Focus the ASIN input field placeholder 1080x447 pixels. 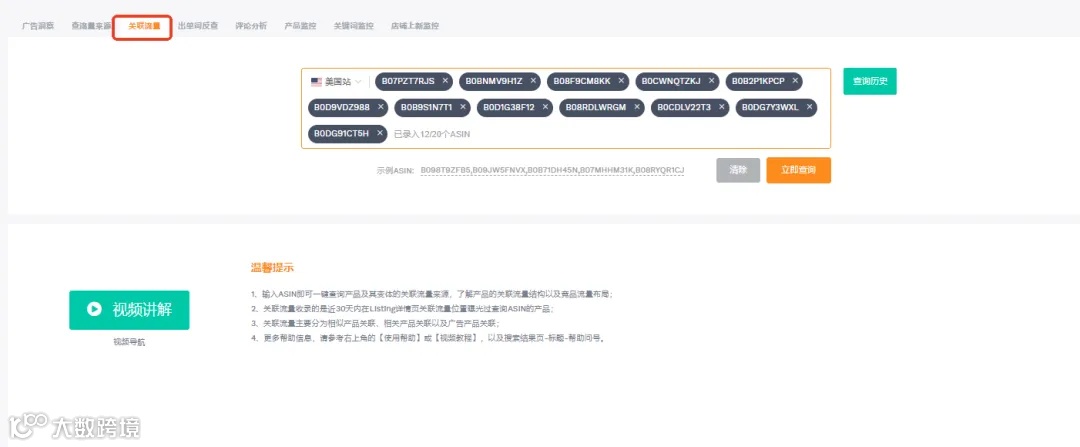click(432, 134)
